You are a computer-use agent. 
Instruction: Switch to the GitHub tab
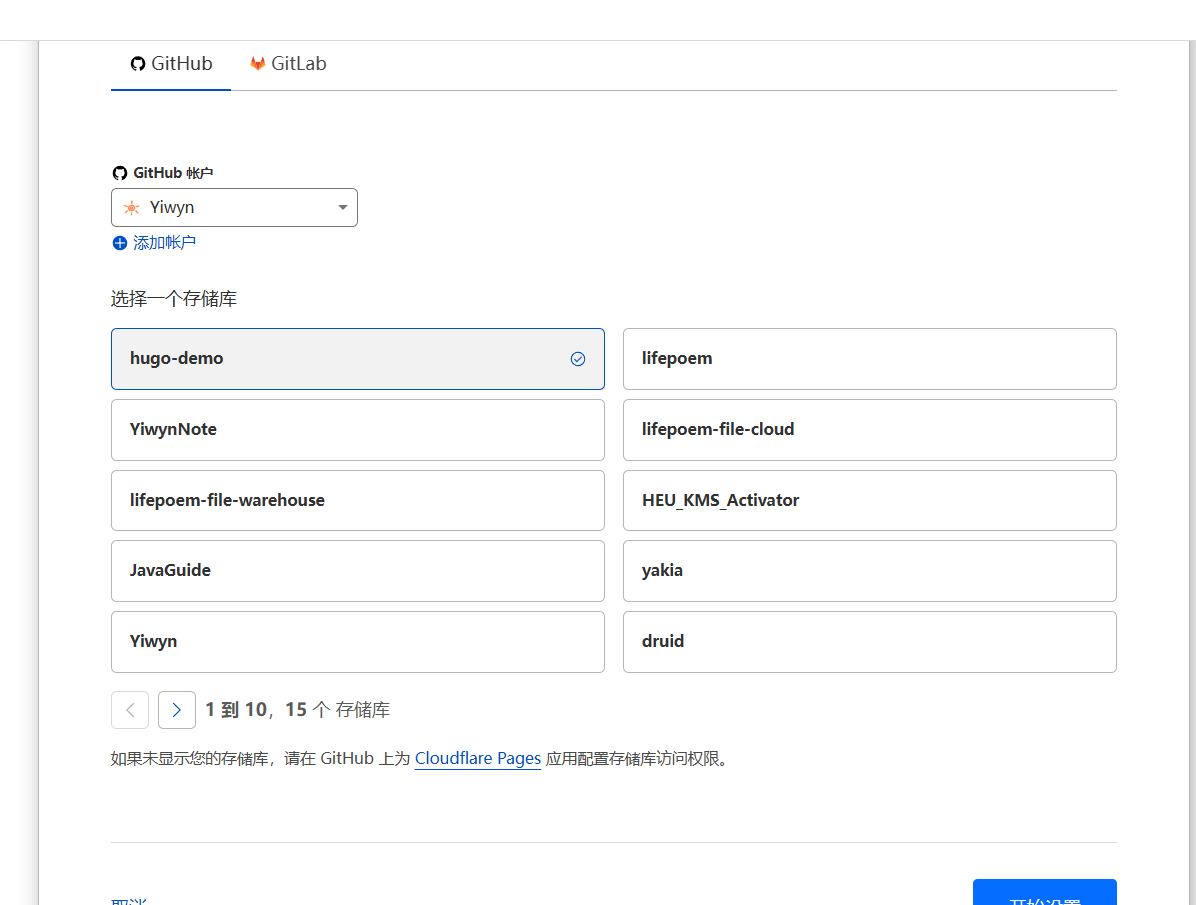[x=171, y=64]
